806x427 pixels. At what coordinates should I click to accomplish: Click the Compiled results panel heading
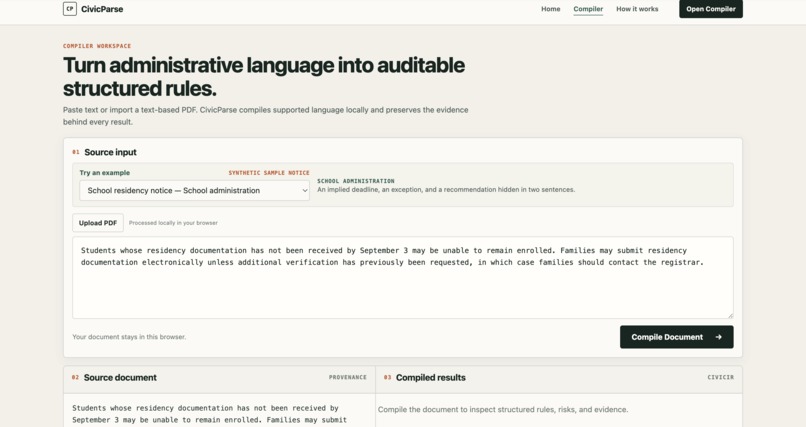[x=430, y=377]
